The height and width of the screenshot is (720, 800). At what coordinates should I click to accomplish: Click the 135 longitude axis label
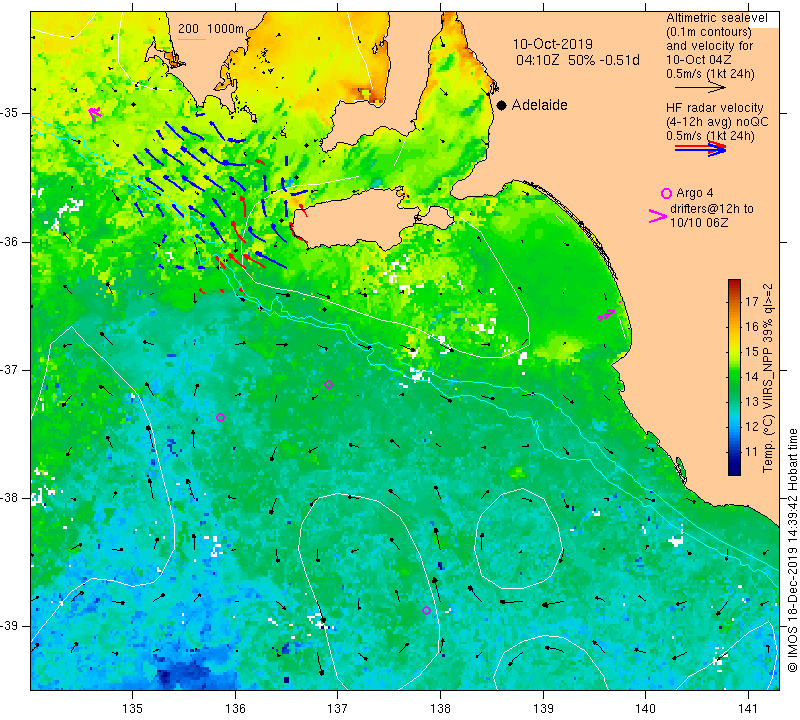pos(133,709)
